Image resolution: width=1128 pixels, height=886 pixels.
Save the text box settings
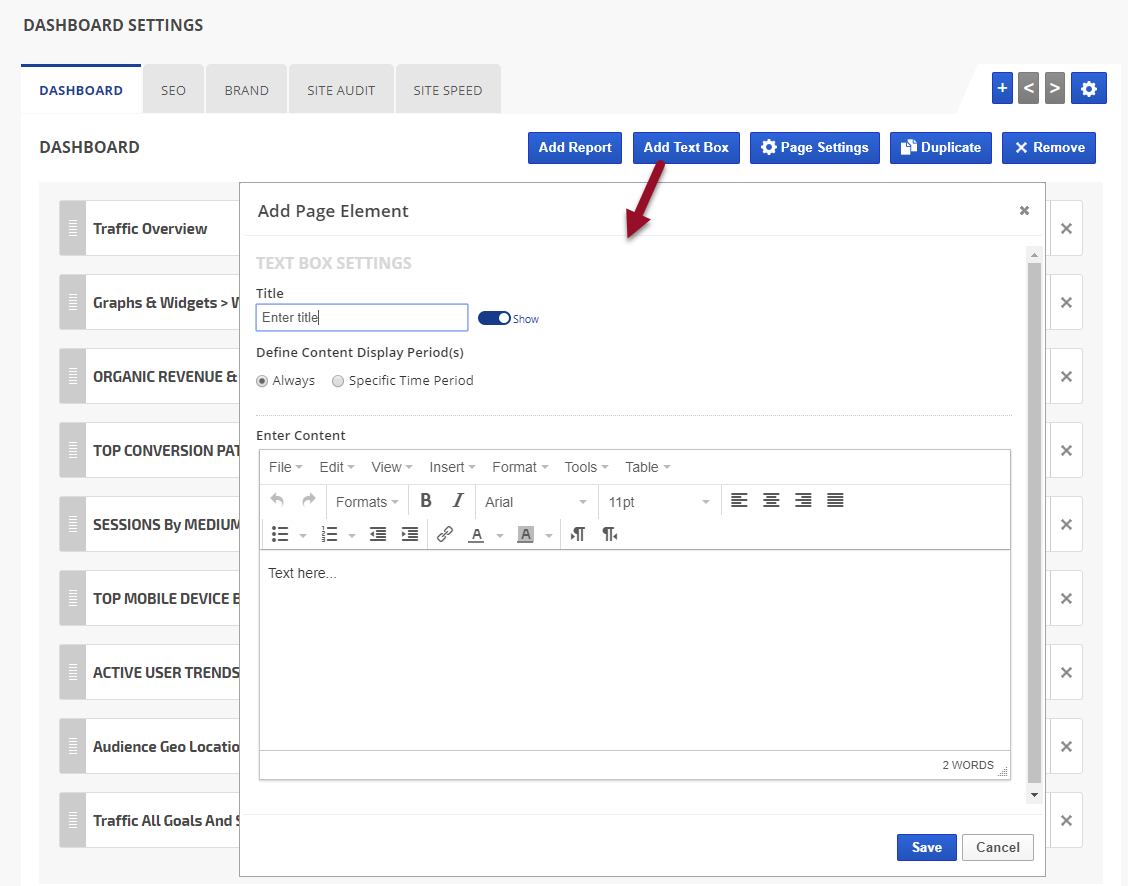click(926, 847)
